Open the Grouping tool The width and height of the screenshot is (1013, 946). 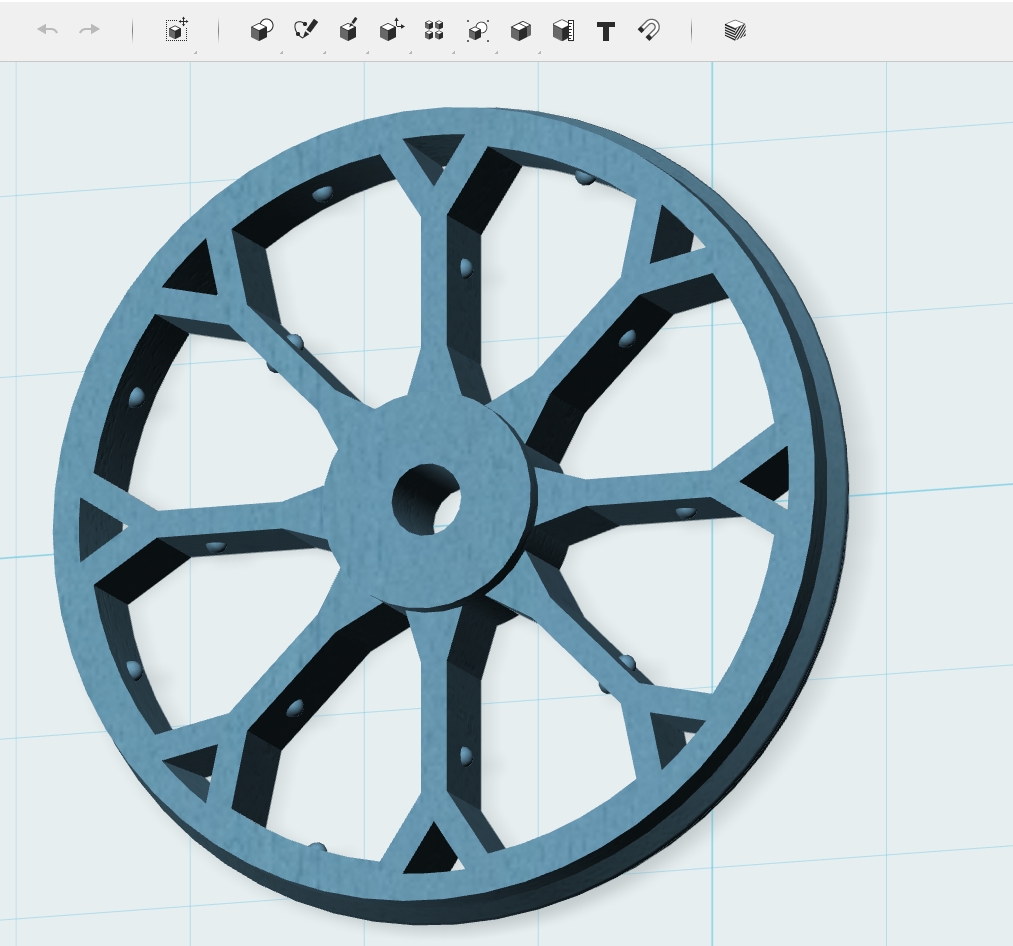point(477,30)
